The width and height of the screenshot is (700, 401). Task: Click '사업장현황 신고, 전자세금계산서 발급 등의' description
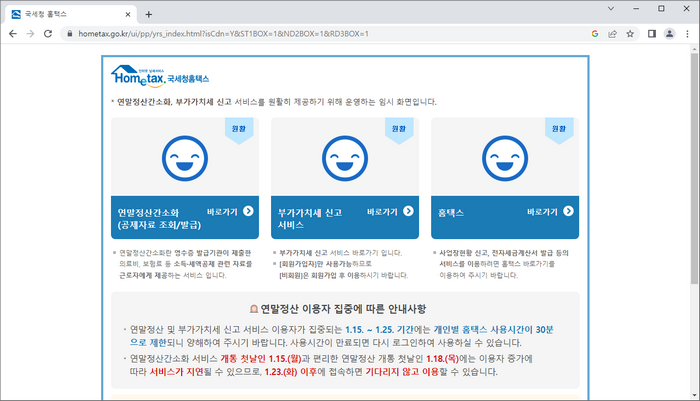coord(504,253)
